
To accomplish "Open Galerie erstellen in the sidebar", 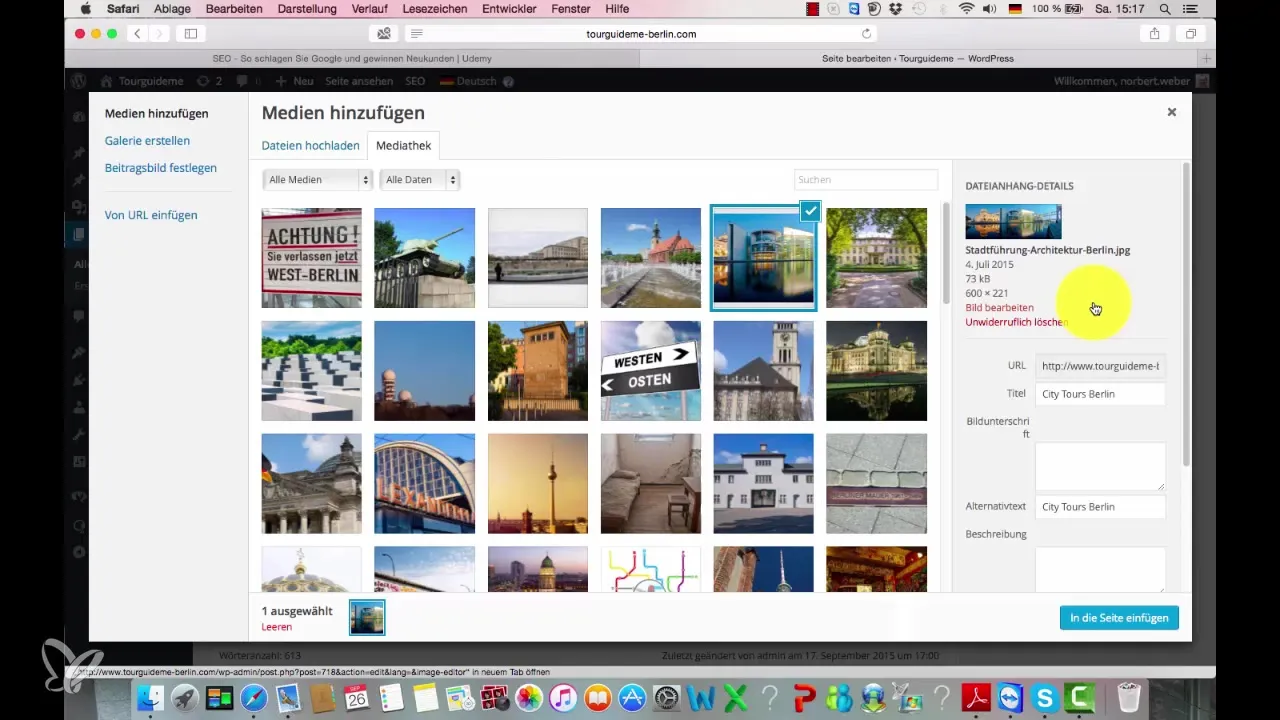I will click(147, 141).
